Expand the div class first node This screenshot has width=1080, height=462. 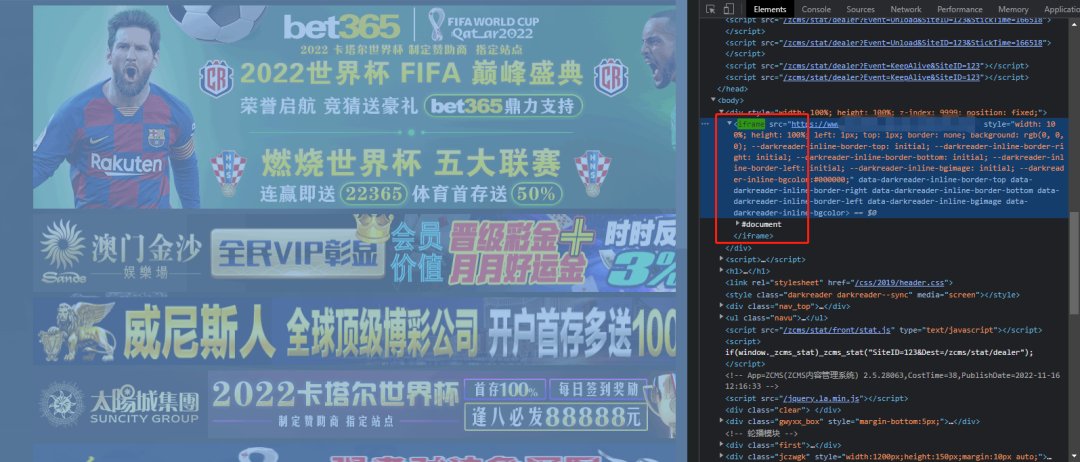[x=722, y=445]
